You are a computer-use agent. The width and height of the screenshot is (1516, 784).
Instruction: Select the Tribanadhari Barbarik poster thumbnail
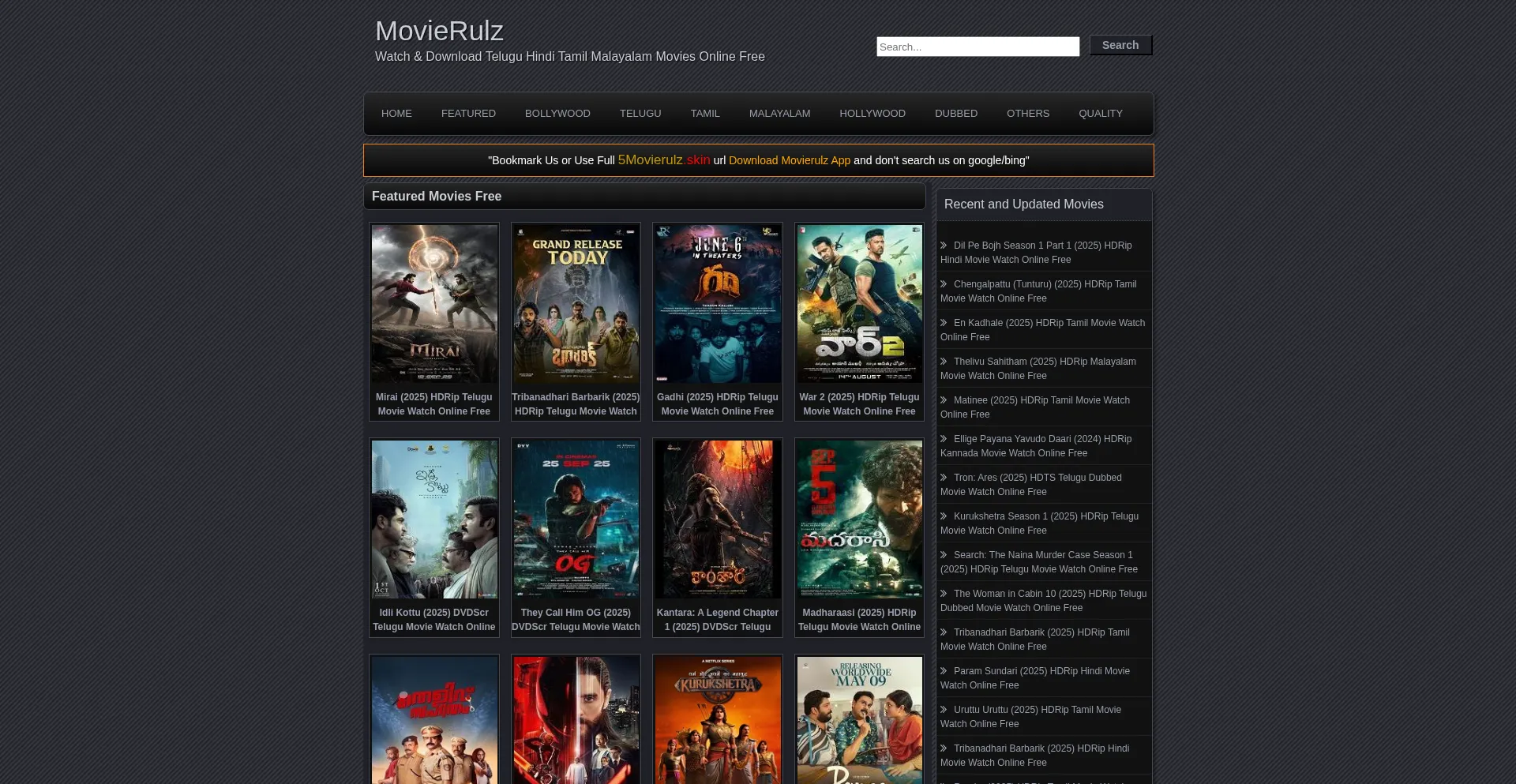tap(576, 304)
